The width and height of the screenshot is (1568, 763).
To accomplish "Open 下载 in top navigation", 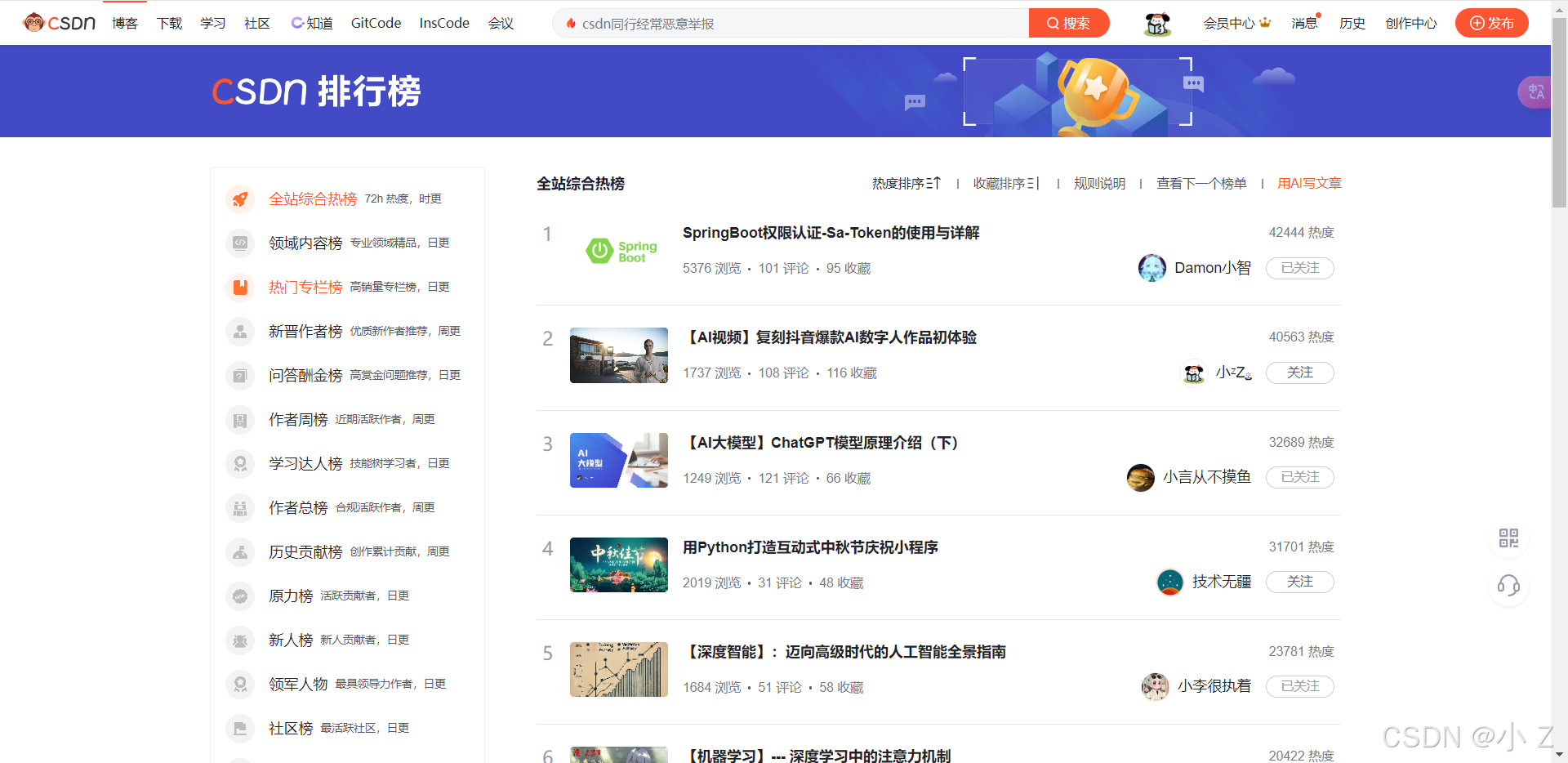I will pyautogui.click(x=169, y=23).
